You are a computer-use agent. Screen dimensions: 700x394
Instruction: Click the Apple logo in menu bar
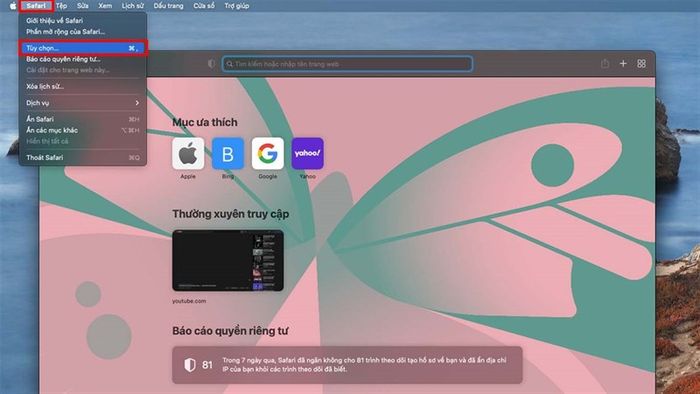(x=13, y=6)
